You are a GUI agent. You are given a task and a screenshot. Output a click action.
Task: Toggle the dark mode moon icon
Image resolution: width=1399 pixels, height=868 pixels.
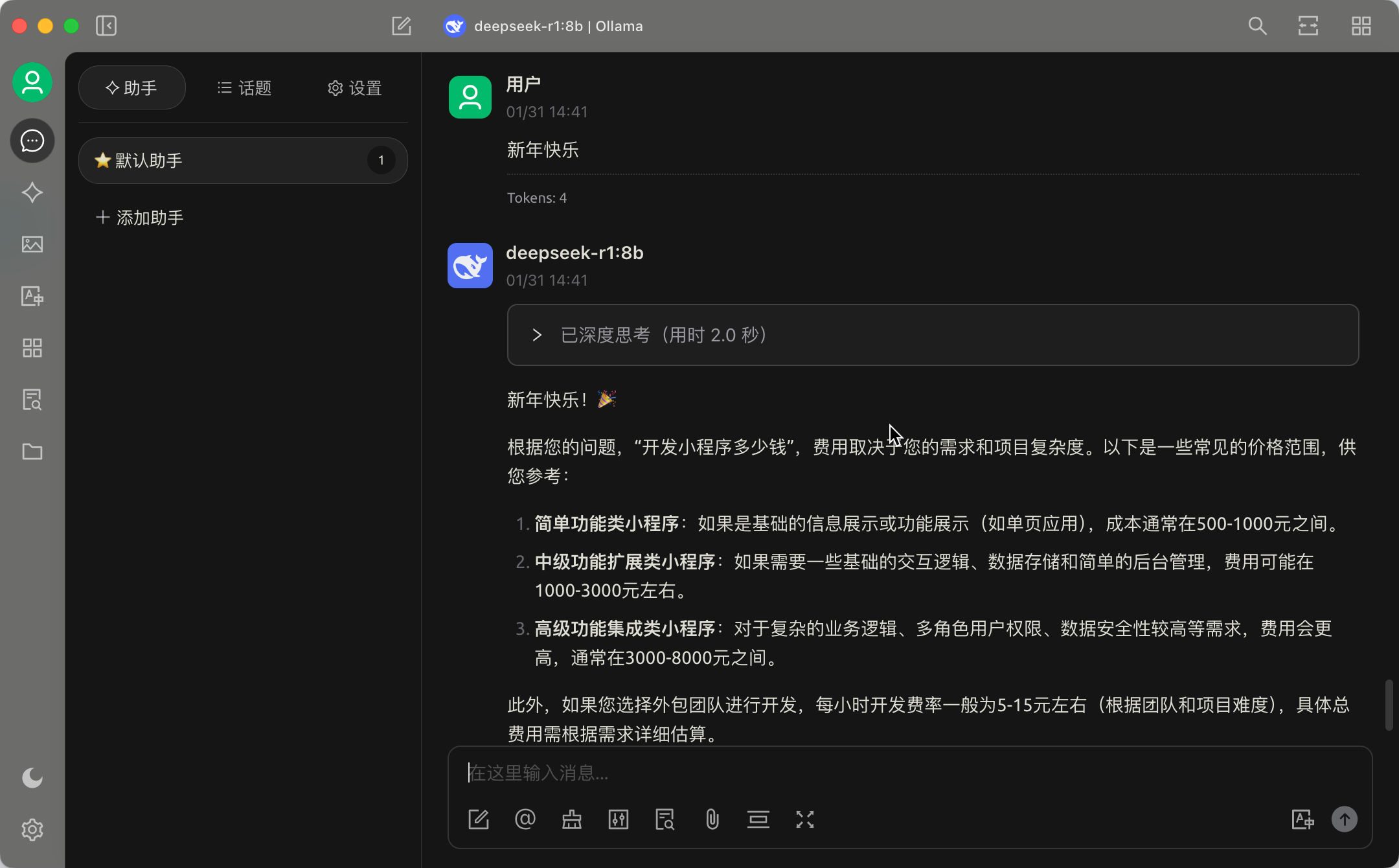coord(32,777)
